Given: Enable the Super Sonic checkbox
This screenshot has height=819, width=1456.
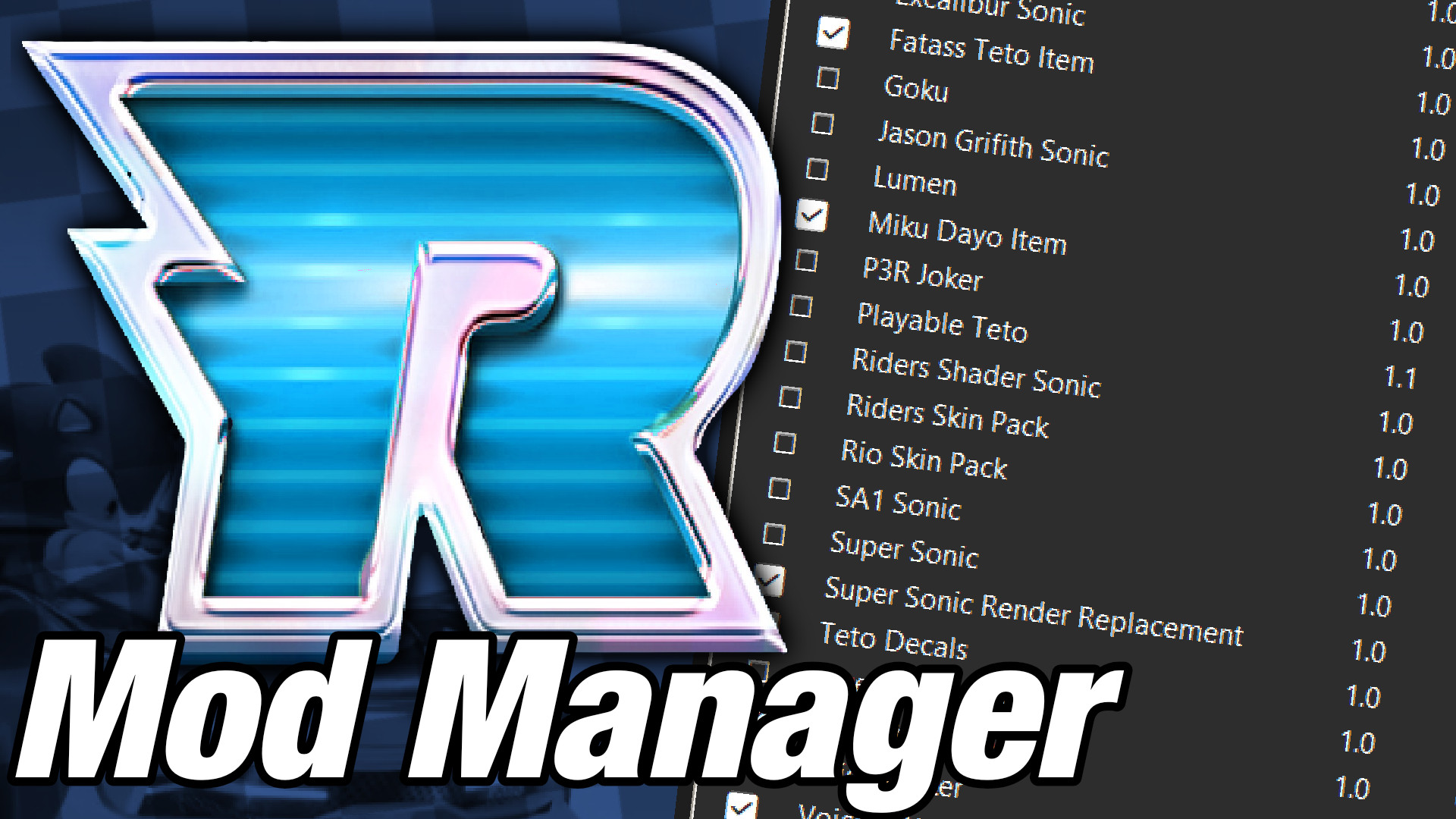Looking at the screenshot, I should click(x=774, y=535).
